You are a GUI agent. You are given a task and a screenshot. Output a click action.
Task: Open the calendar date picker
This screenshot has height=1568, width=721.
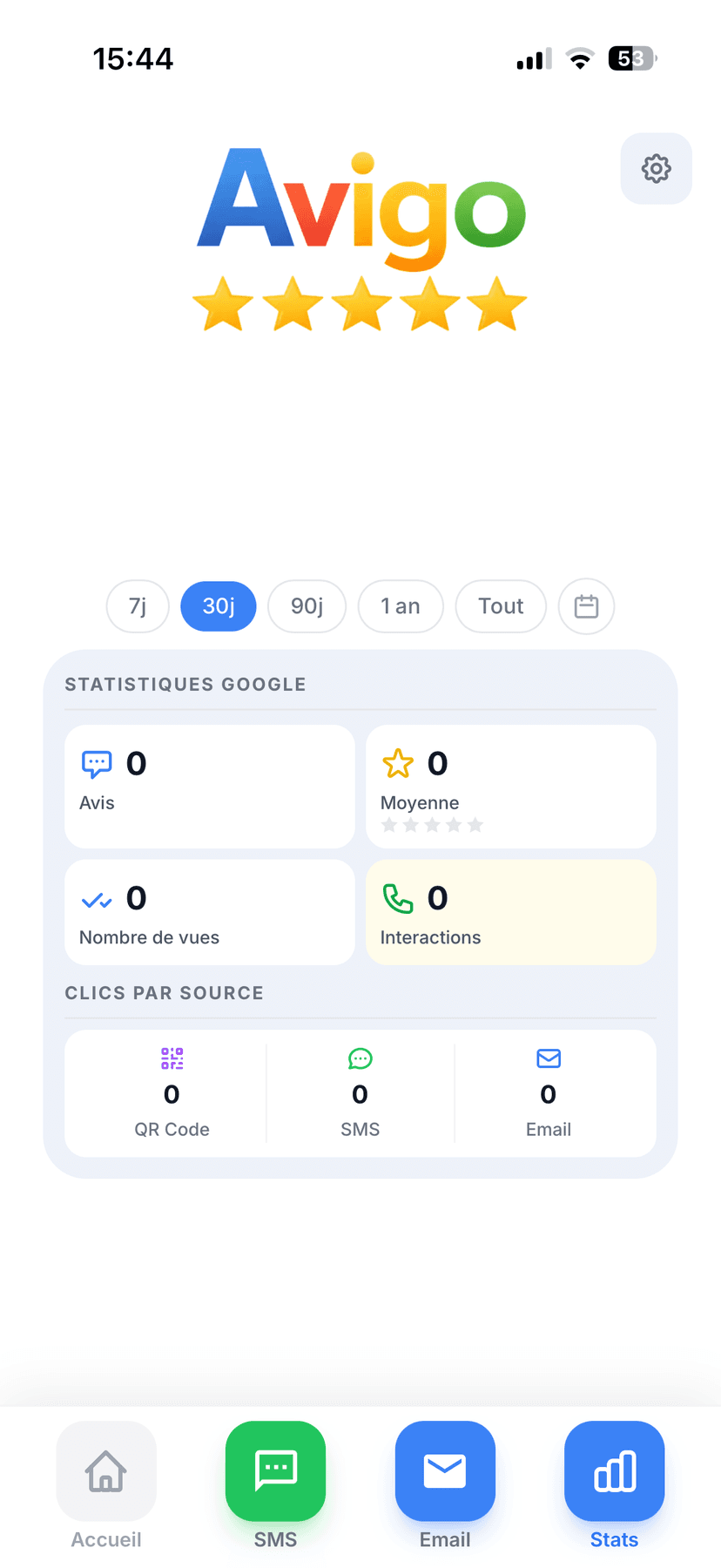pos(586,605)
